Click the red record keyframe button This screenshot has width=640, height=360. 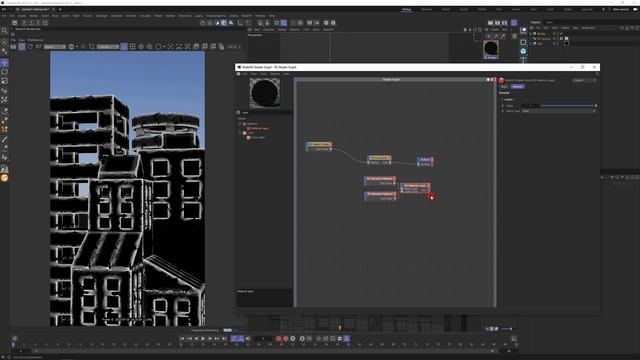tap(279, 338)
